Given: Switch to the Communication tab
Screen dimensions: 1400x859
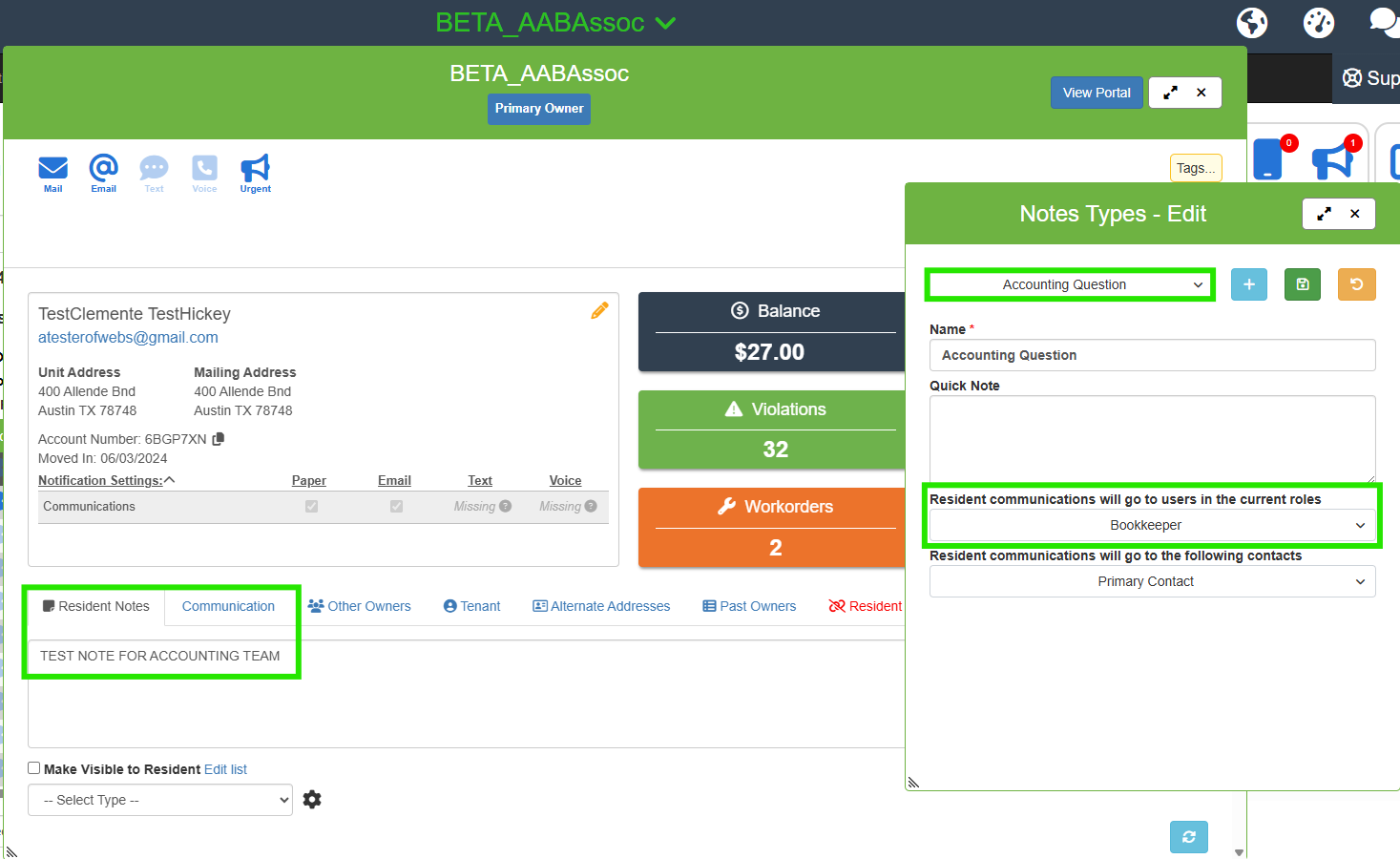Looking at the screenshot, I should tap(228, 607).
